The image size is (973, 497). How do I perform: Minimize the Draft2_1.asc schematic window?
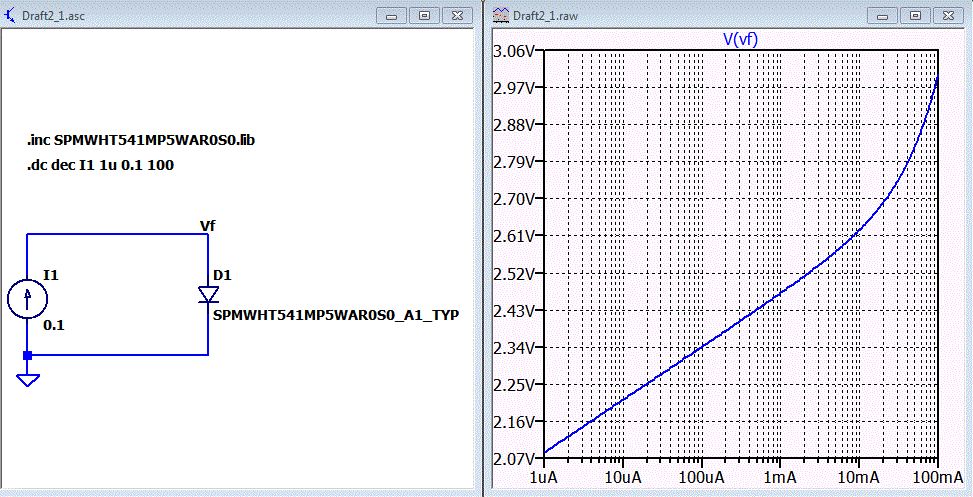[x=392, y=16]
